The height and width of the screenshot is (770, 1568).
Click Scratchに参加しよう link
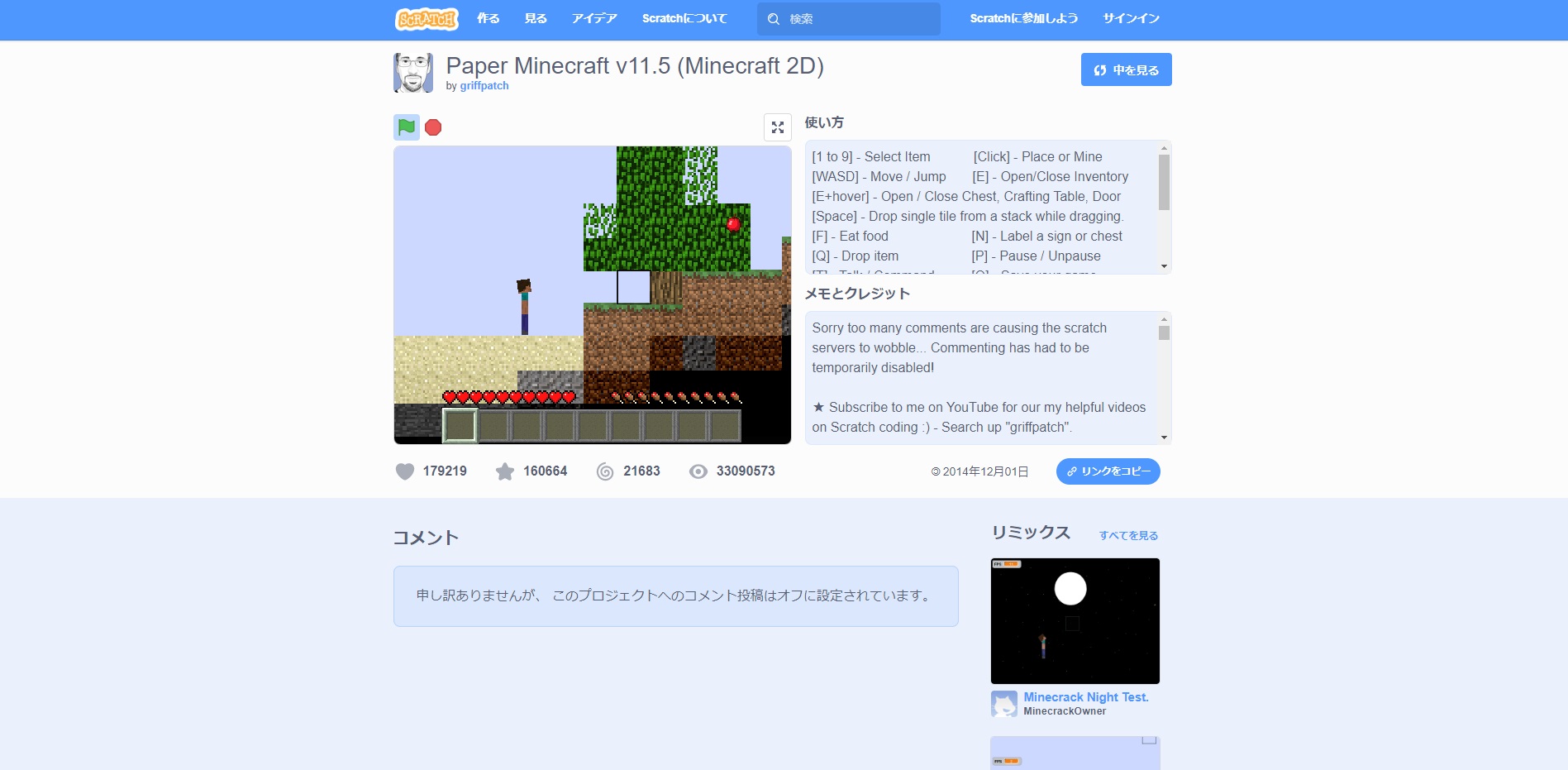[1024, 18]
